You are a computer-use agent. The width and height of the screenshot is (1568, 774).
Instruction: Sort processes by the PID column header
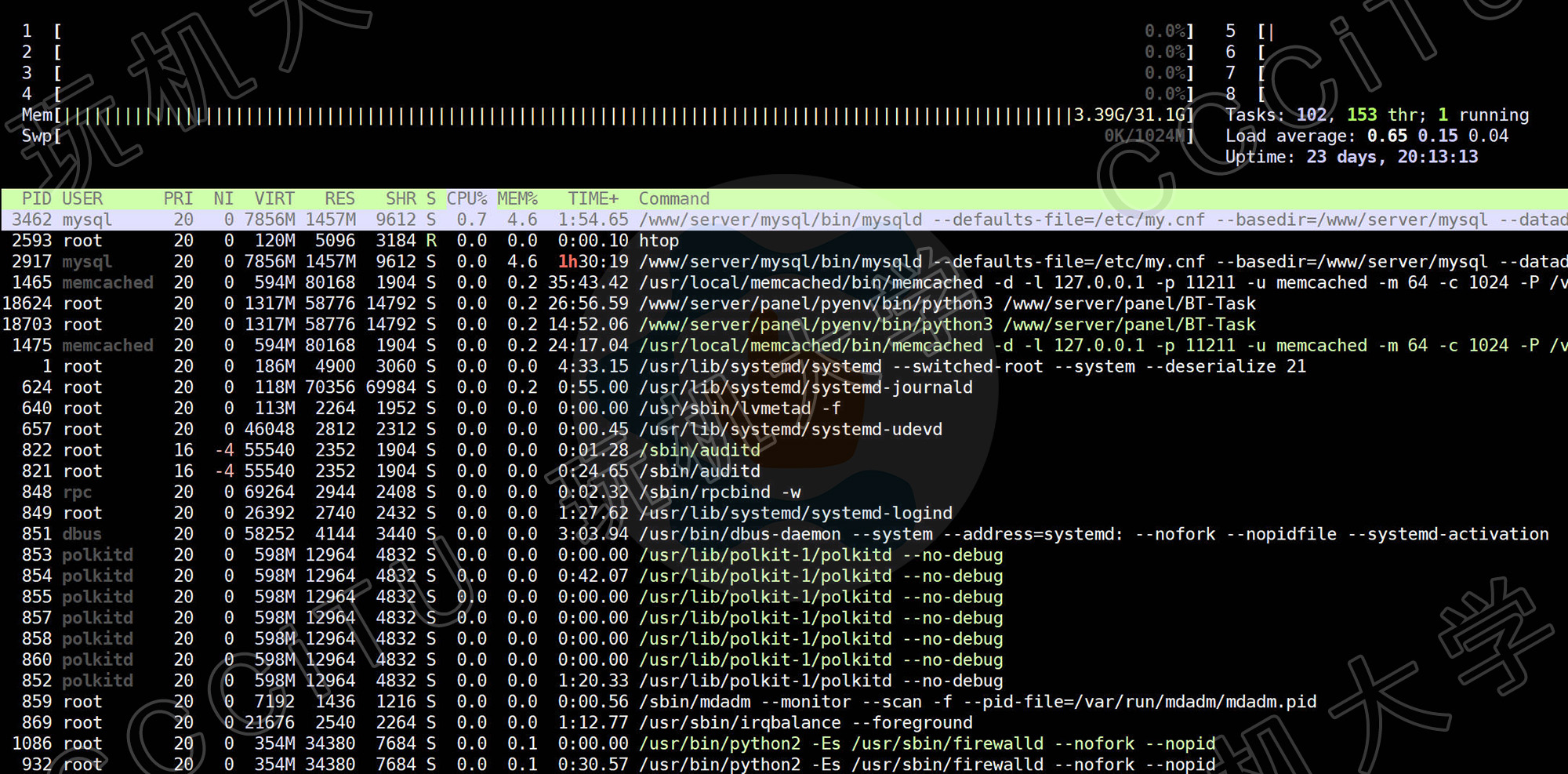click(x=36, y=199)
